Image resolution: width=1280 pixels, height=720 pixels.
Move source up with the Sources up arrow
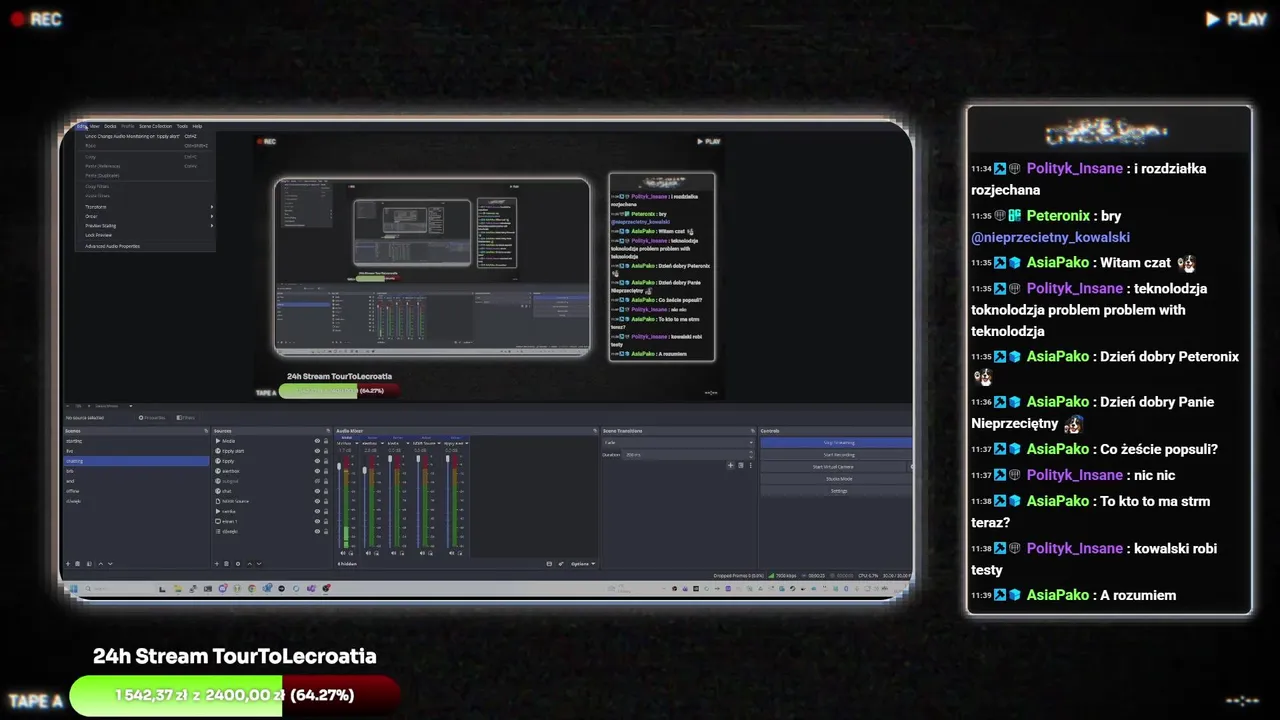(250, 564)
